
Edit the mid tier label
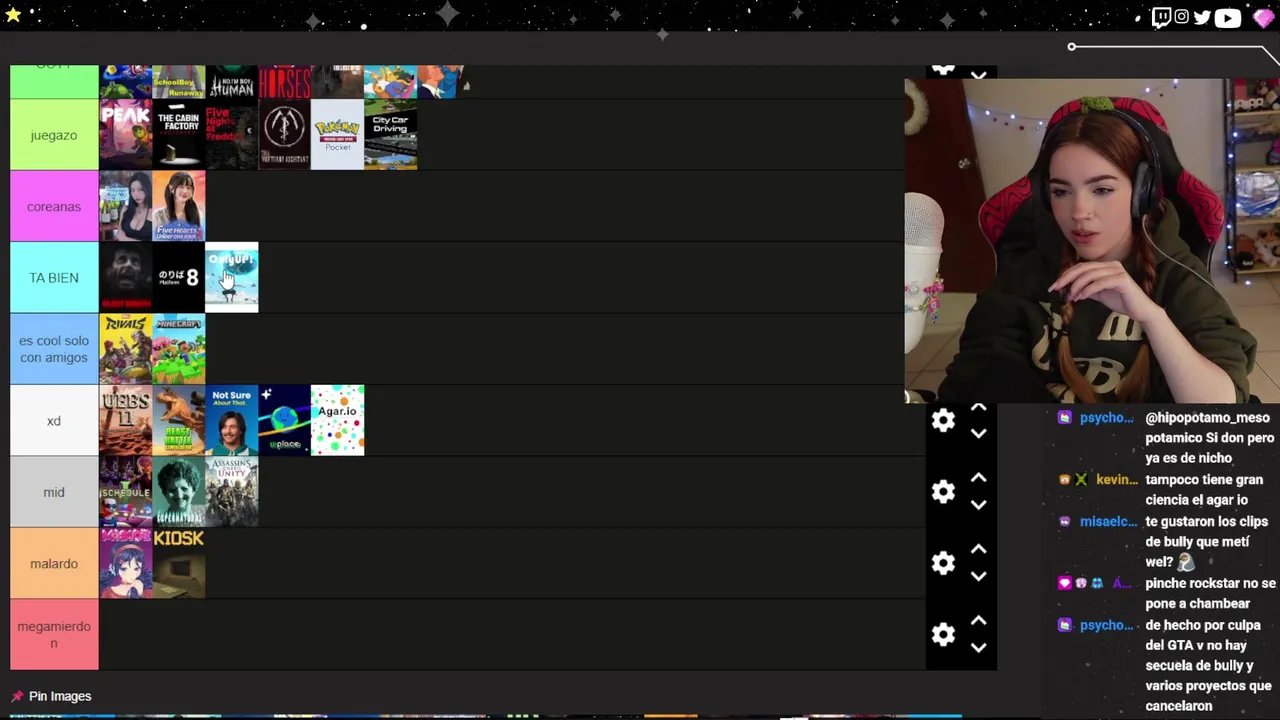point(54,492)
